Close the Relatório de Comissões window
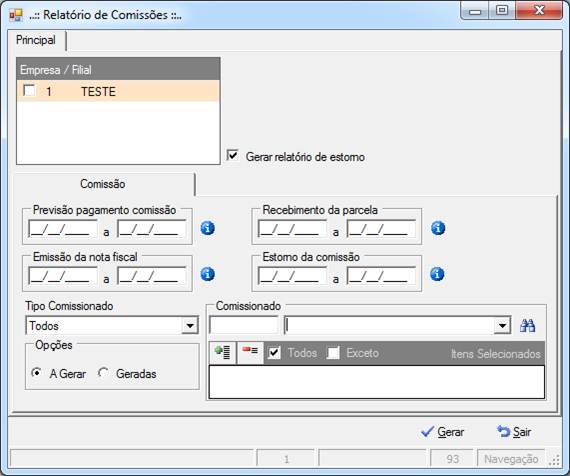 (539, 11)
